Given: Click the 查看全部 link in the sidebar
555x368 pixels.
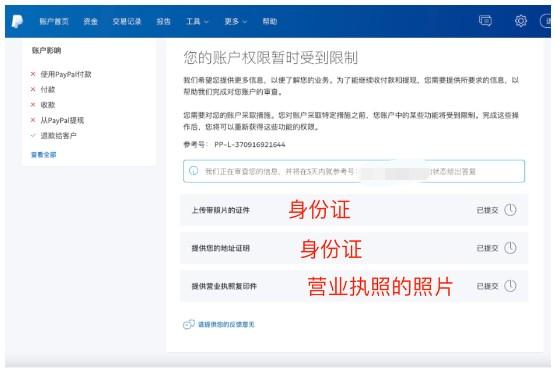Looking at the screenshot, I should coord(44,155).
